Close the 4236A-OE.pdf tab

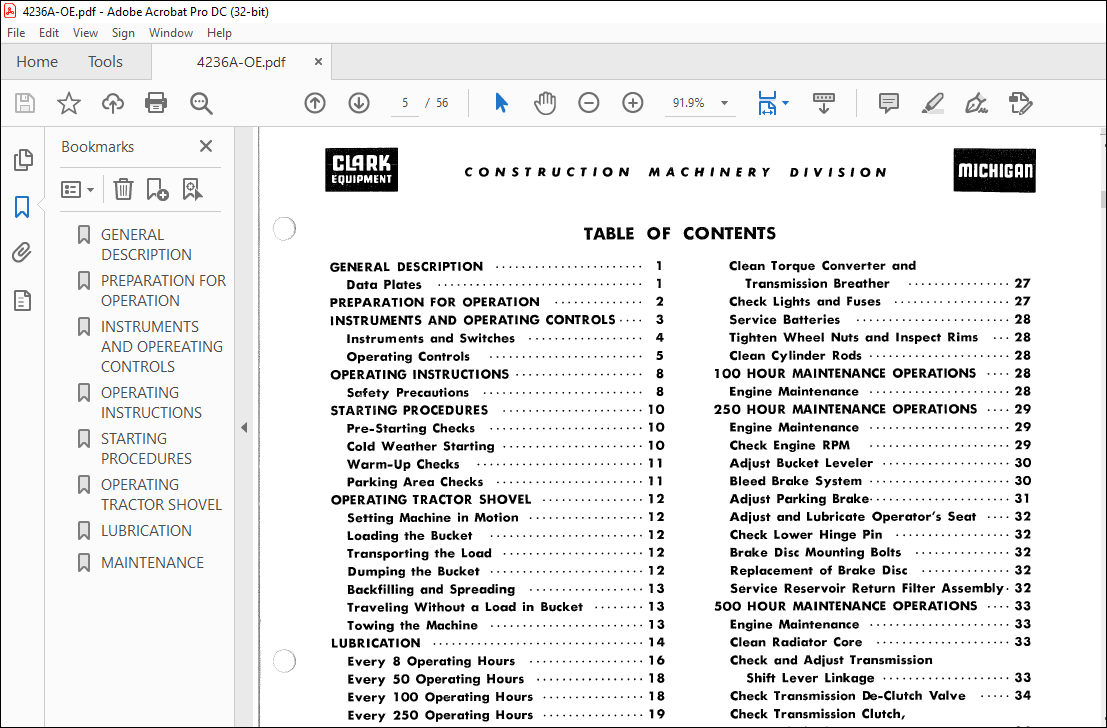(318, 61)
